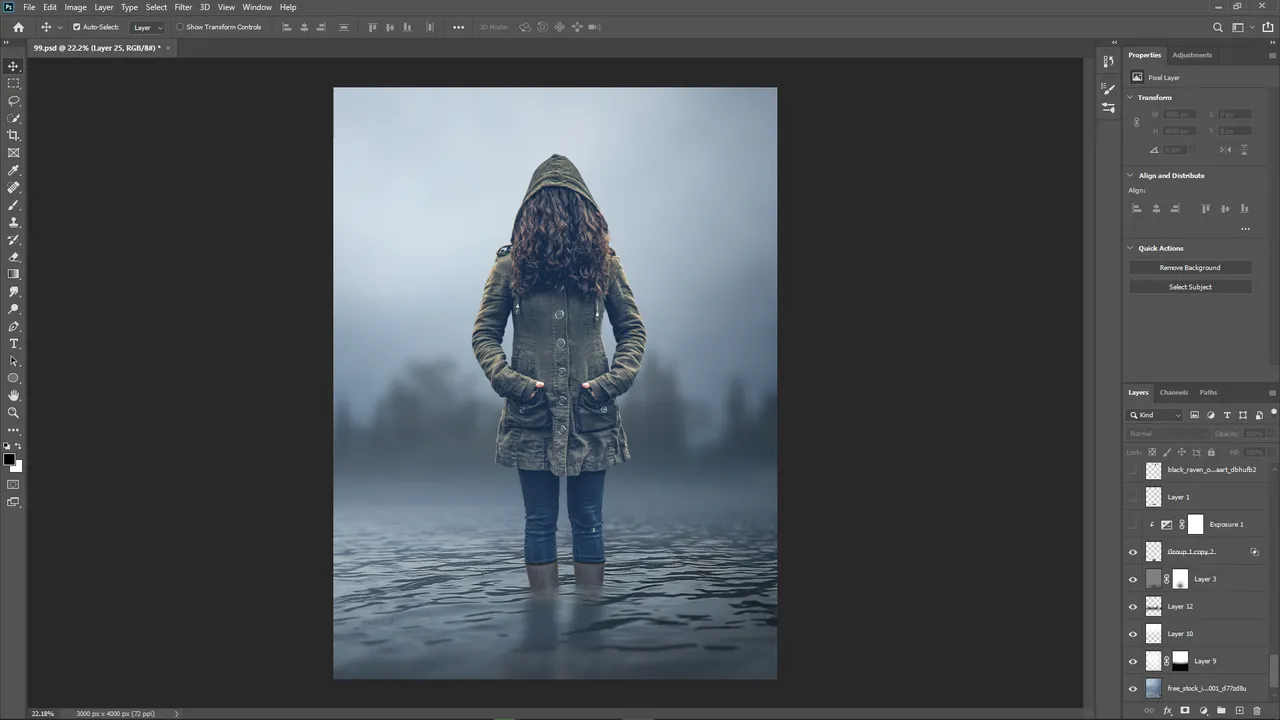Open the Window menu
This screenshot has height=720, width=1280.
pos(257,7)
